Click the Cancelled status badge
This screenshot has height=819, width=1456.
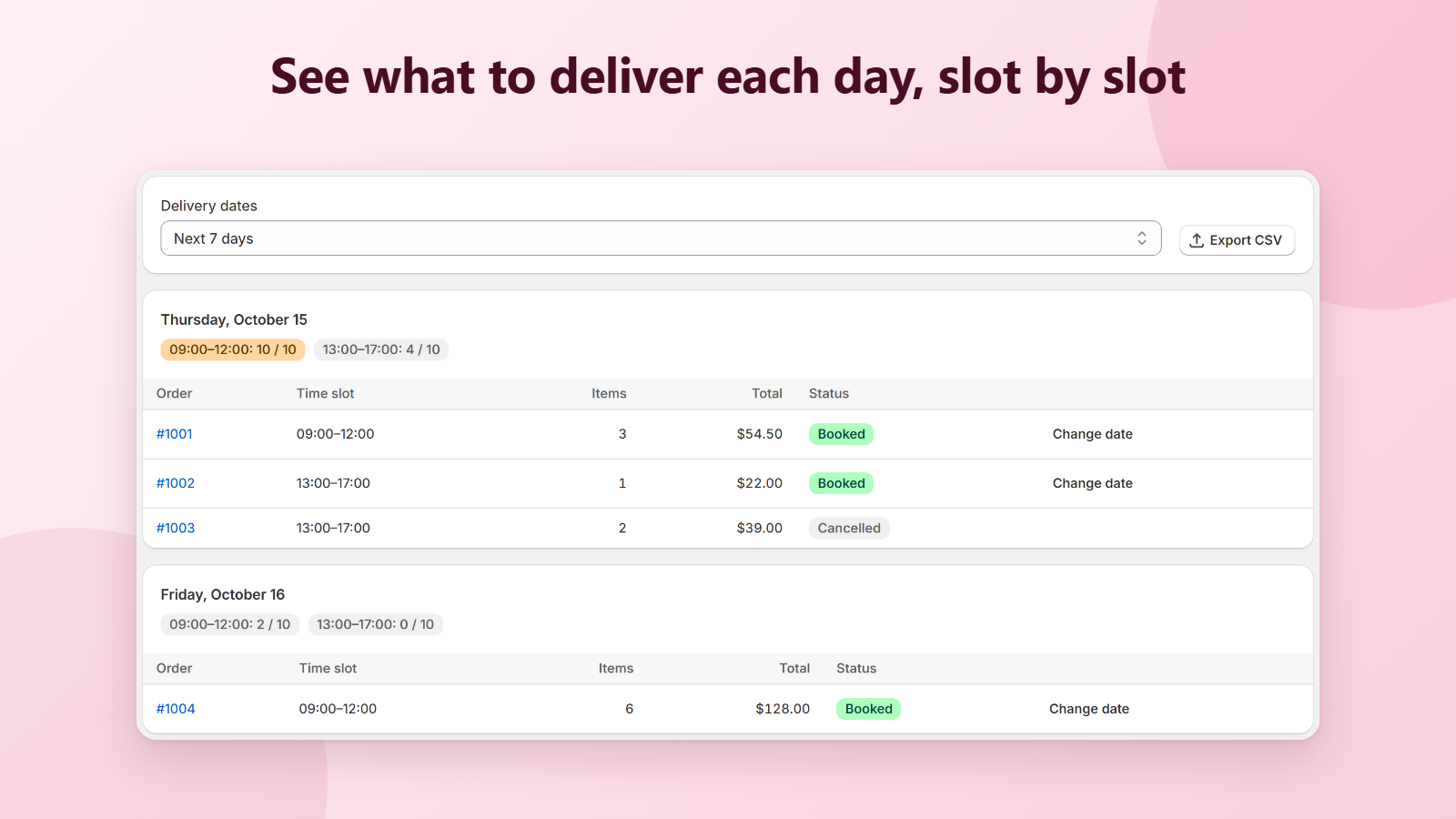pos(849,528)
